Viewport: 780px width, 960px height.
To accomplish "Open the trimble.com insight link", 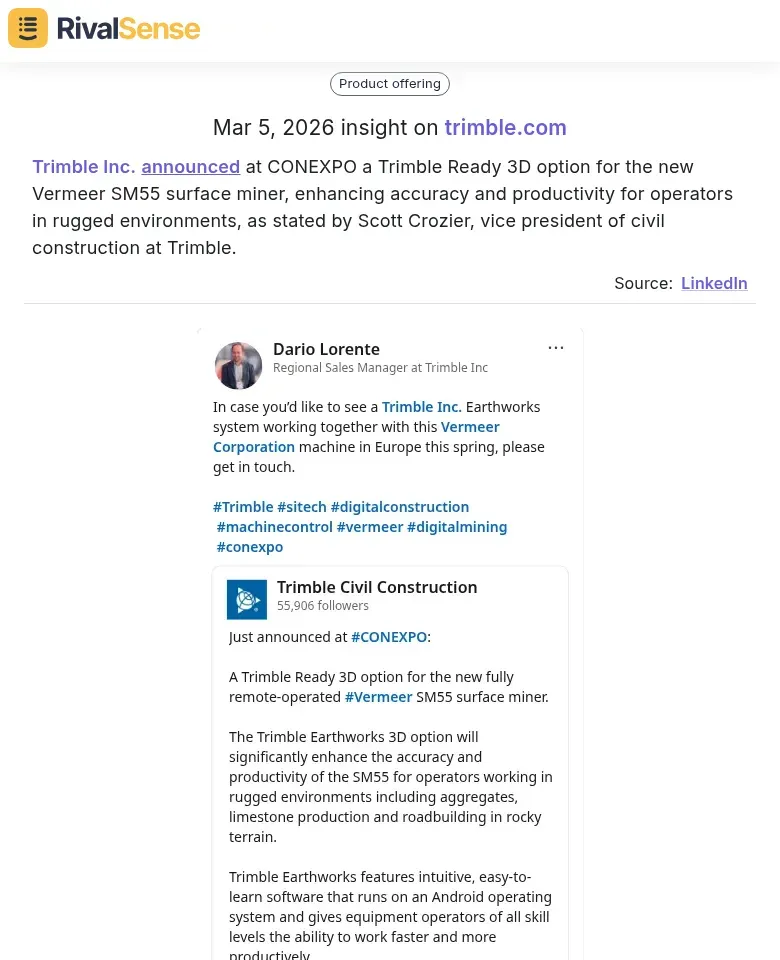I will tap(505, 127).
